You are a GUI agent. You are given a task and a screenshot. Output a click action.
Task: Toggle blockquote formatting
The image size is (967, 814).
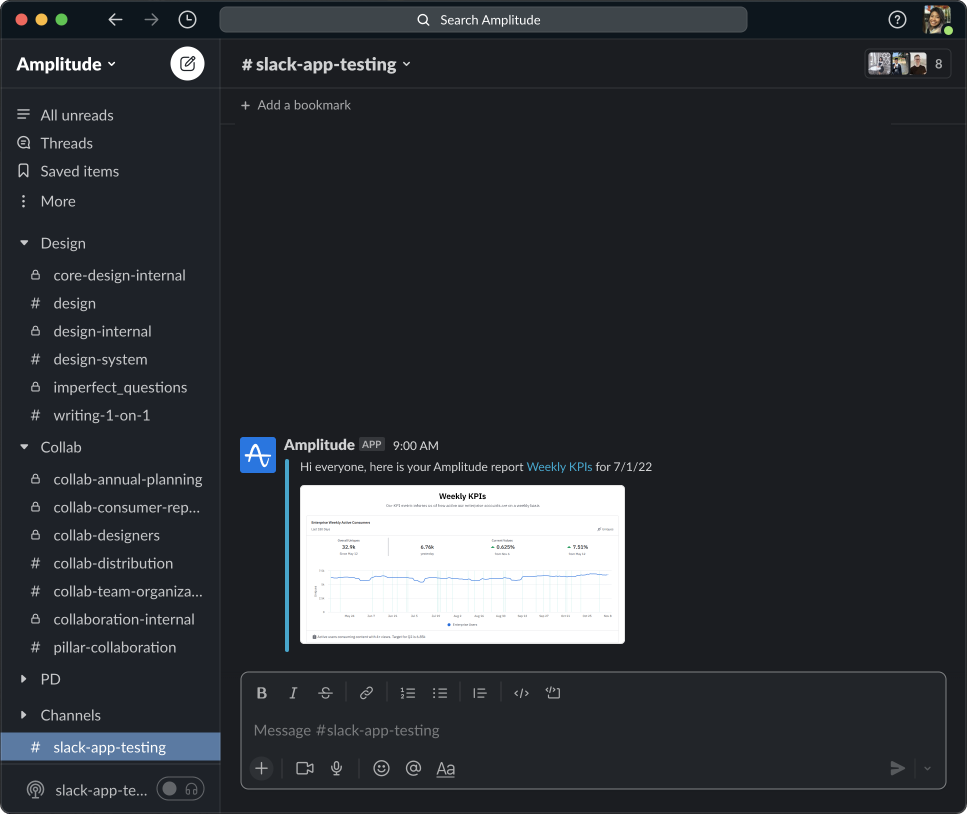coord(479,692)
